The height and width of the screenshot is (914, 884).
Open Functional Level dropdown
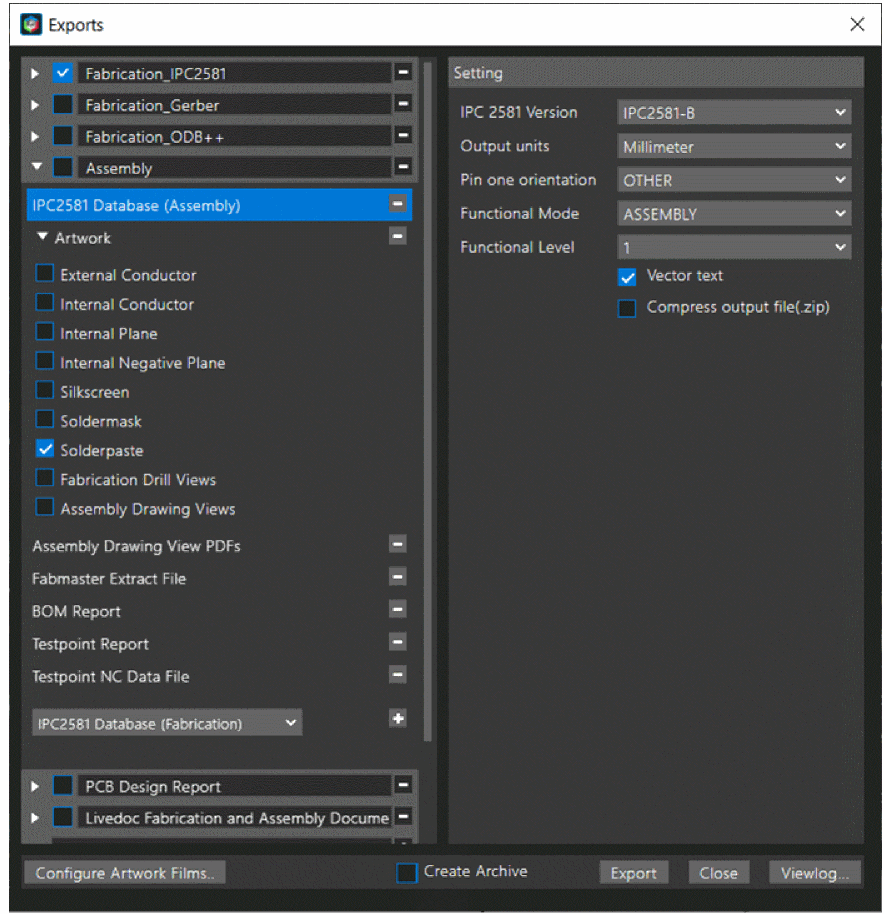tap(734, 248)
